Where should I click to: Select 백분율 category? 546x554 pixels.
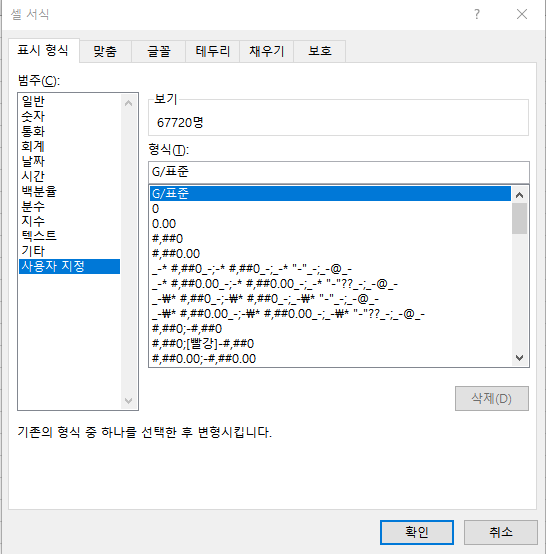tap(69, 191)
